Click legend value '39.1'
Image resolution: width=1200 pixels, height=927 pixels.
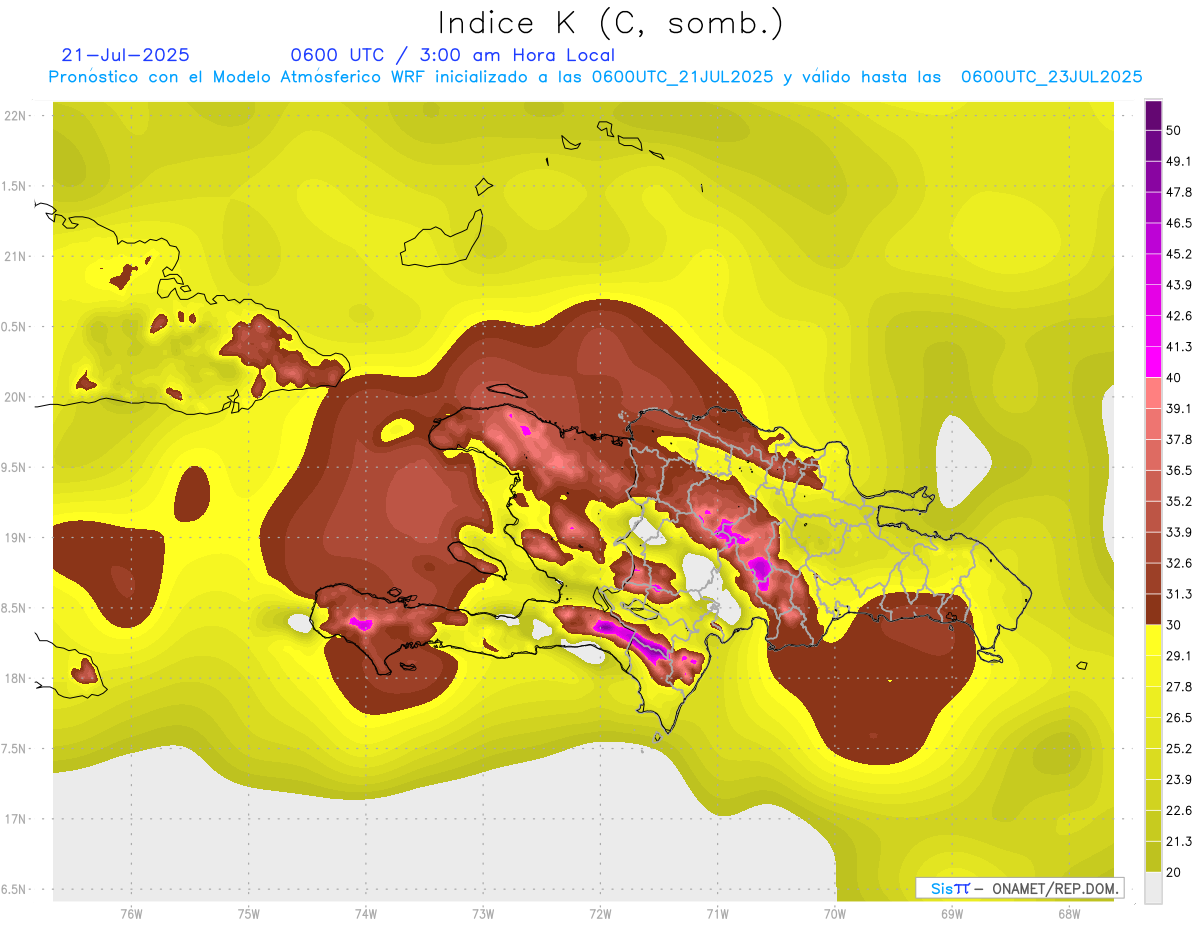pos(1178,408)
